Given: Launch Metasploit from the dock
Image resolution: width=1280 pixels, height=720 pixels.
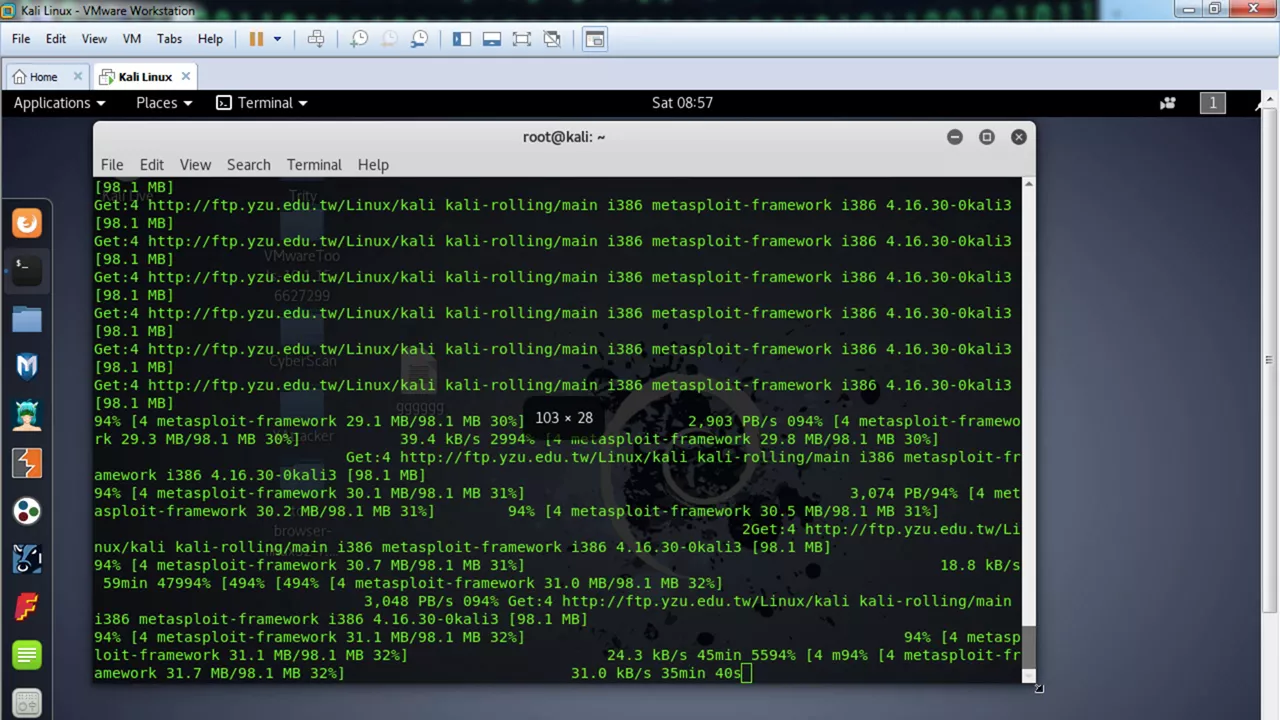Looking at the screenshot, I should pos(27,366).
